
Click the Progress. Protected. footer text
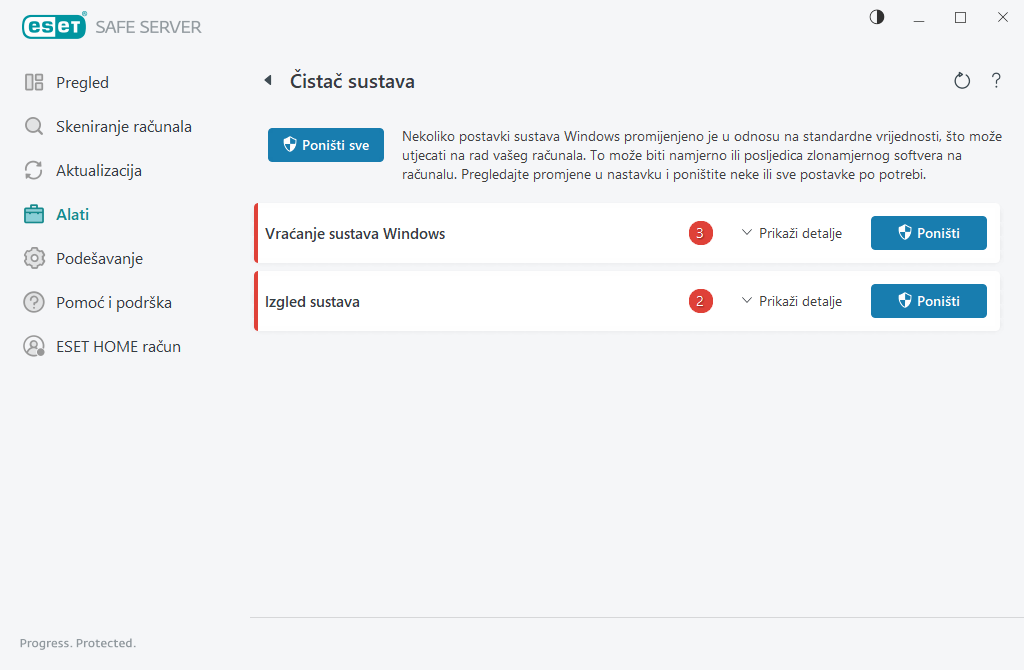(x=78, y=643)
